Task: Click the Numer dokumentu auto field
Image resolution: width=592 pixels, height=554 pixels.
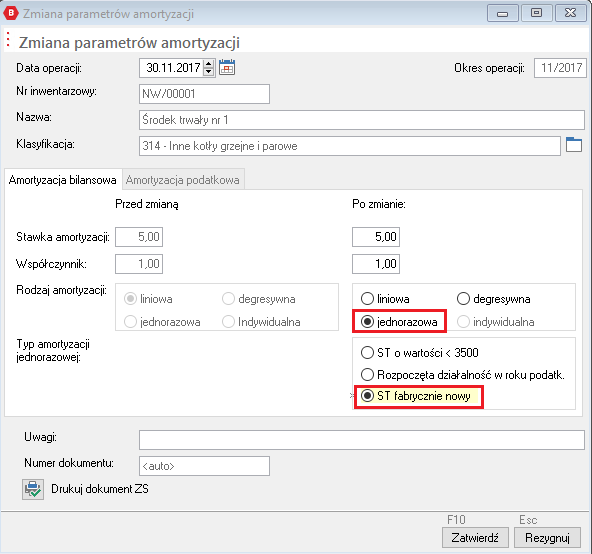Action: point(204,466)
